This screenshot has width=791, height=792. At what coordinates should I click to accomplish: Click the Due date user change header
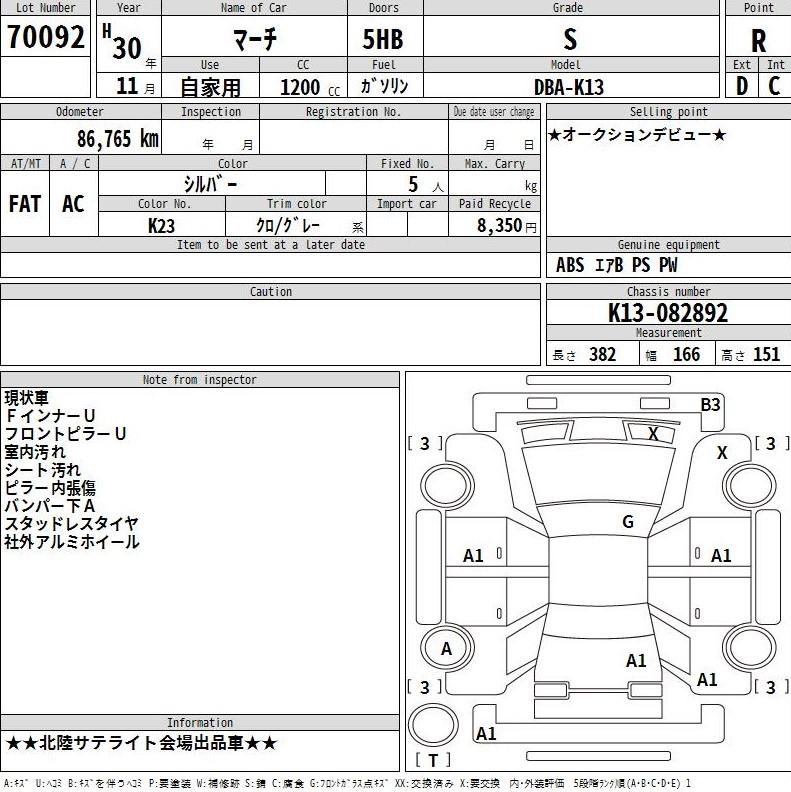click(494, 112)
